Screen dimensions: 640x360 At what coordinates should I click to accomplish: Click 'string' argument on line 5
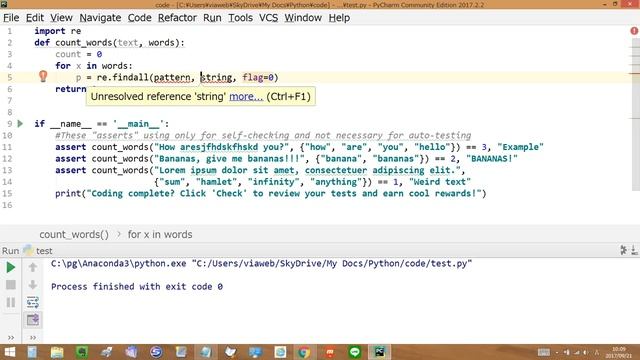click(216, 77)
